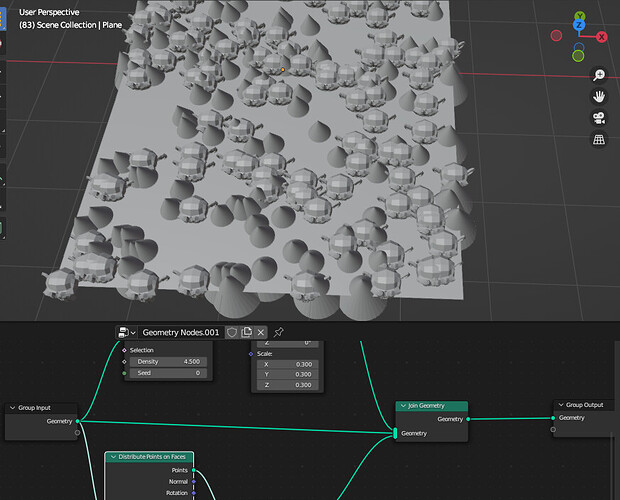Click the blue Z axis on the gizmo
The width and height of the screenshot is (620, 500).
point(579,25)
